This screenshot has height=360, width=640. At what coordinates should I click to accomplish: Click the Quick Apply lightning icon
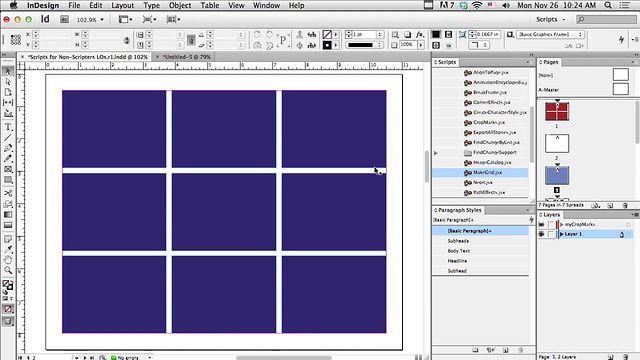click(x=621, y=39)
